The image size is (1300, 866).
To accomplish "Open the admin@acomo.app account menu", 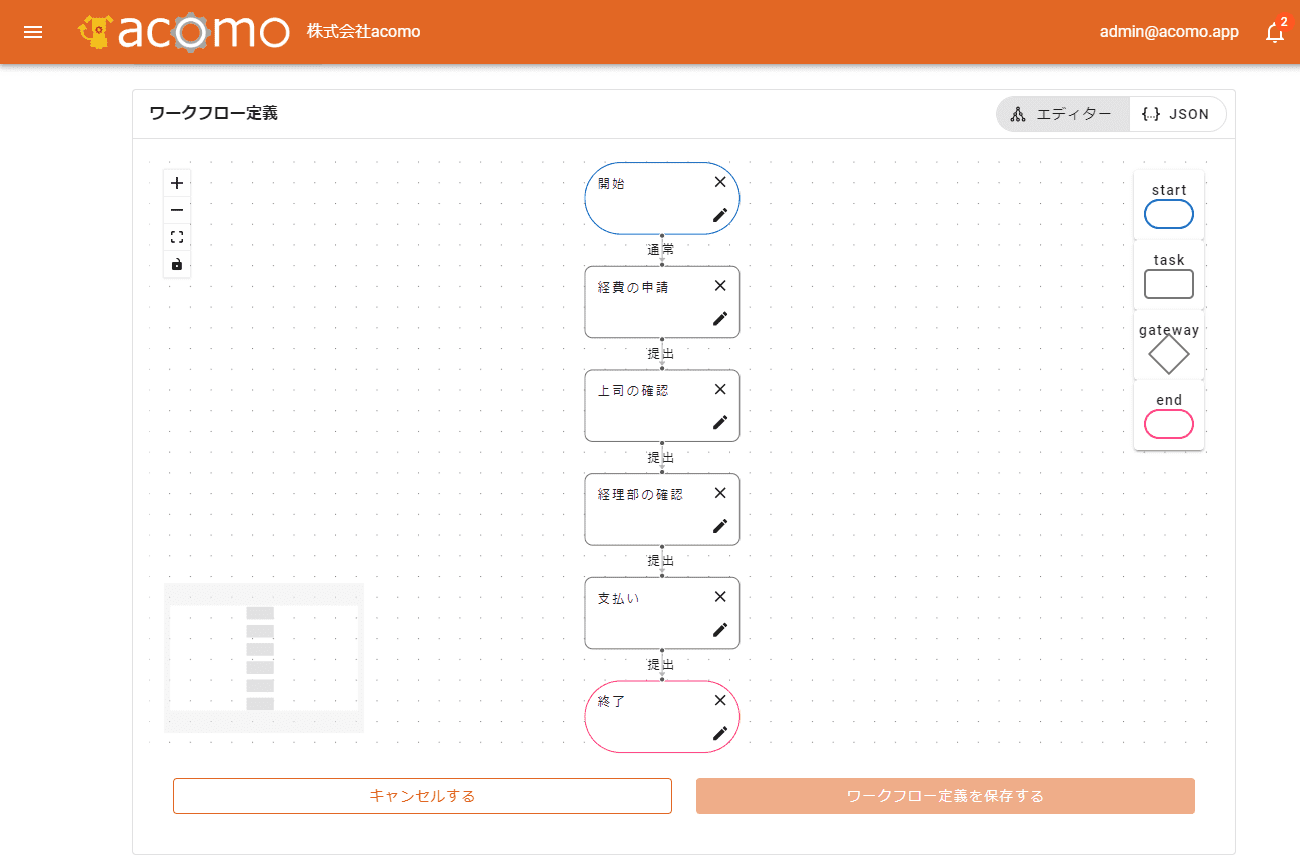I will point(1168,32).
